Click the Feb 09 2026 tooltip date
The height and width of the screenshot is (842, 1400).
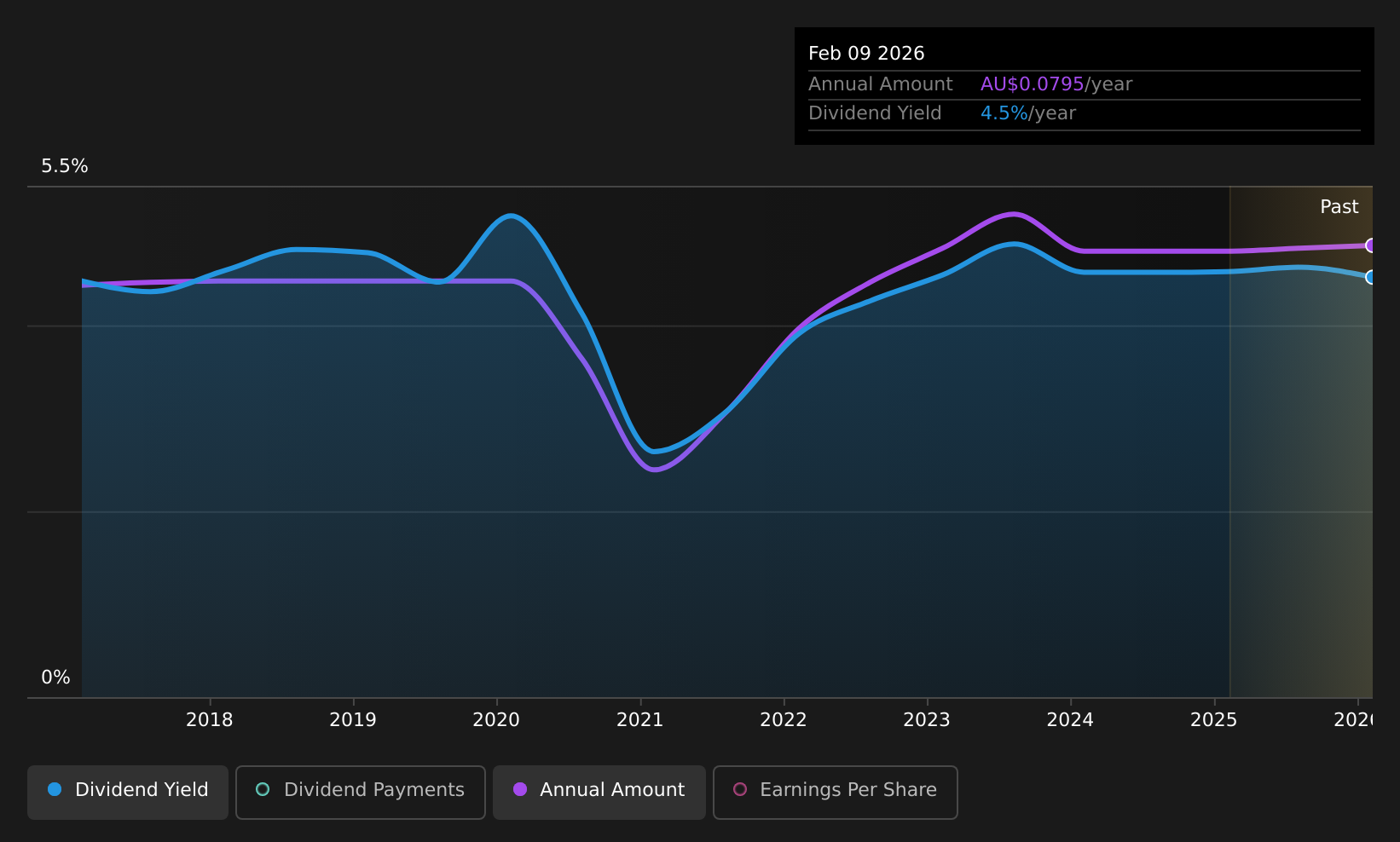pos(866,54)
